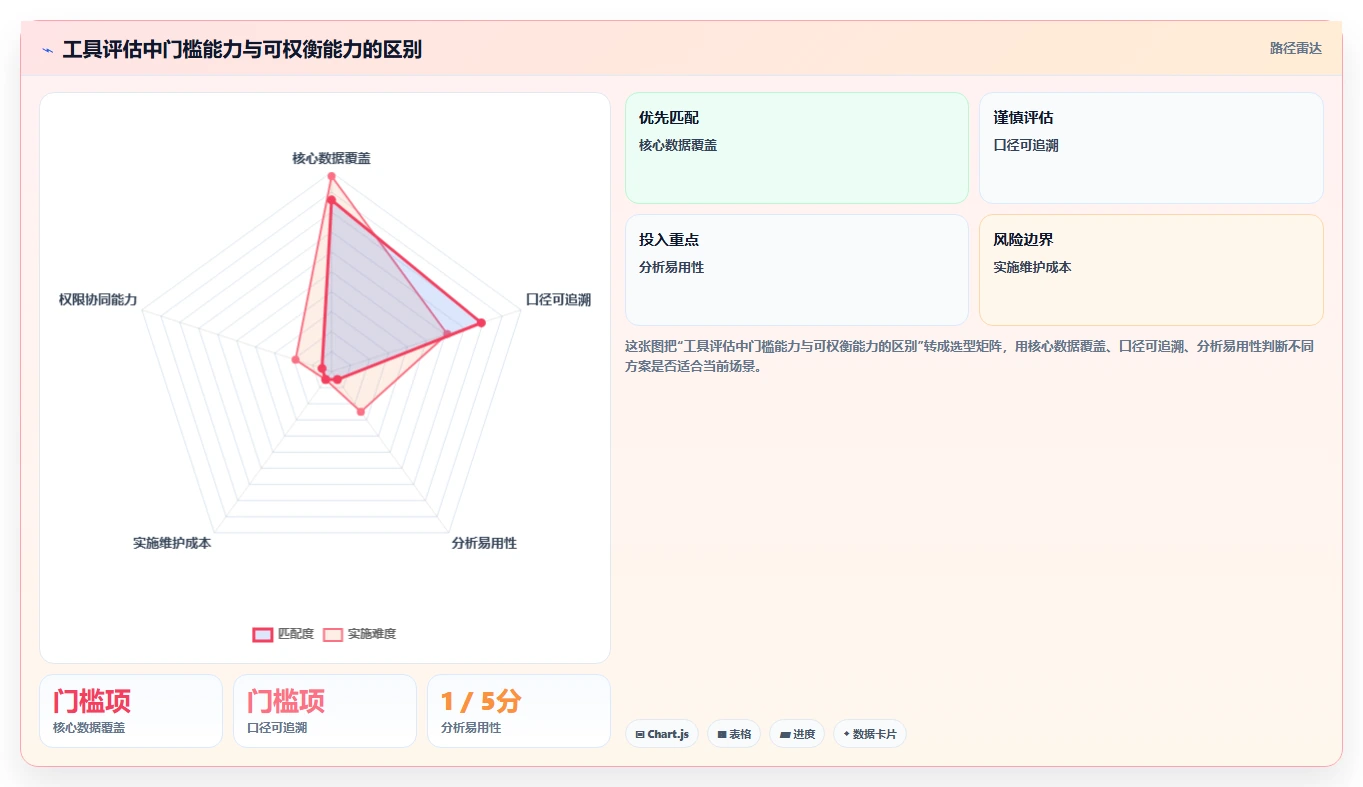Click the 权限协同能力 radar axis label
The width and height of the screenshot is (1363, 787).
(x=98, y=300)
